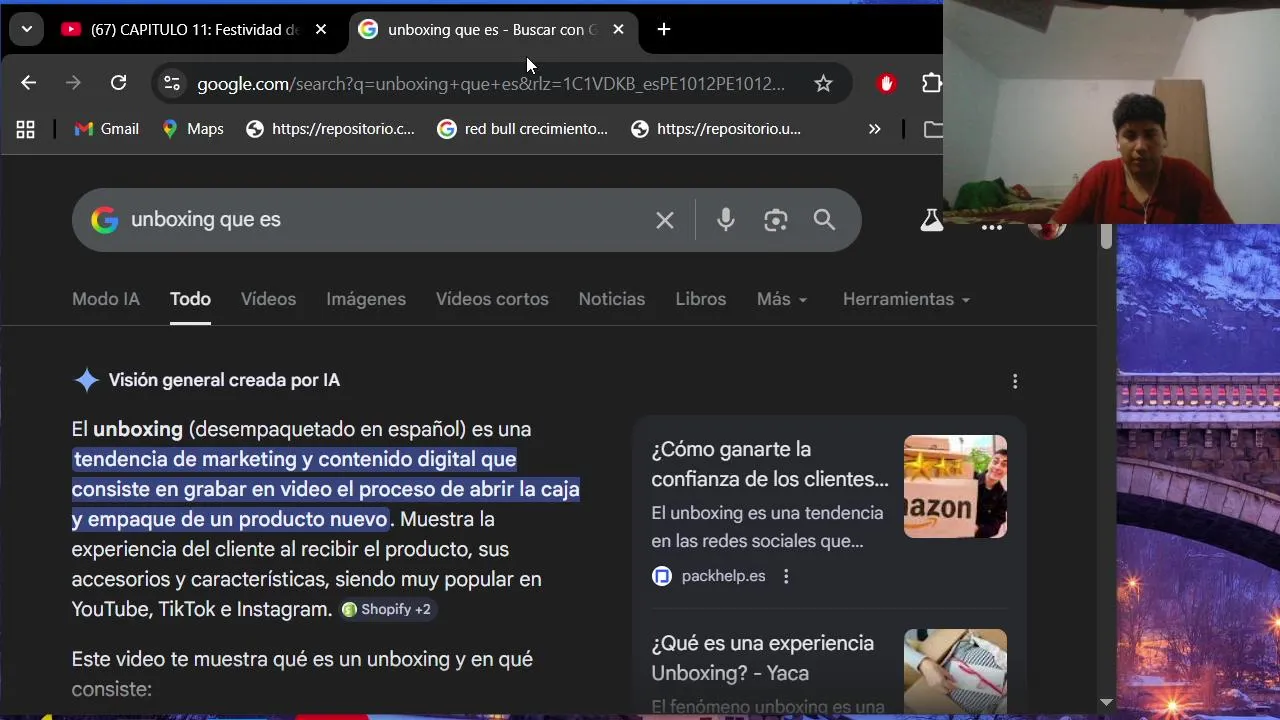The image size is (1280, 720).
Task: Click the Google logo in the search box
Action: 105,220
